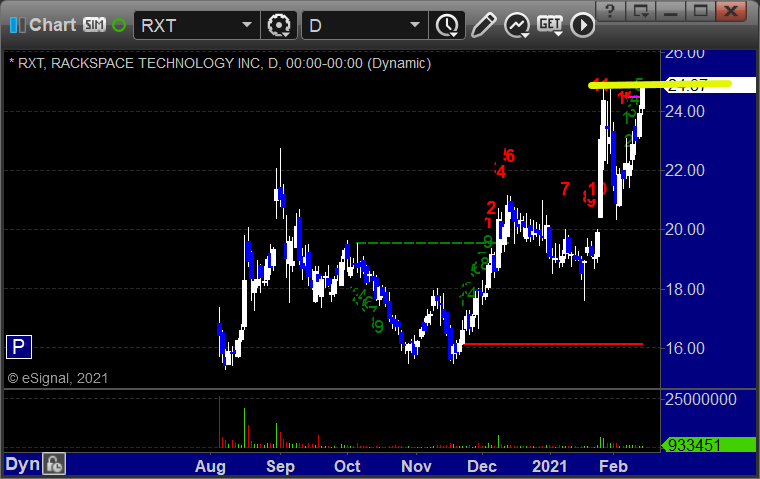Select the pencil drawing tools icon

click(x=483, y=25)
